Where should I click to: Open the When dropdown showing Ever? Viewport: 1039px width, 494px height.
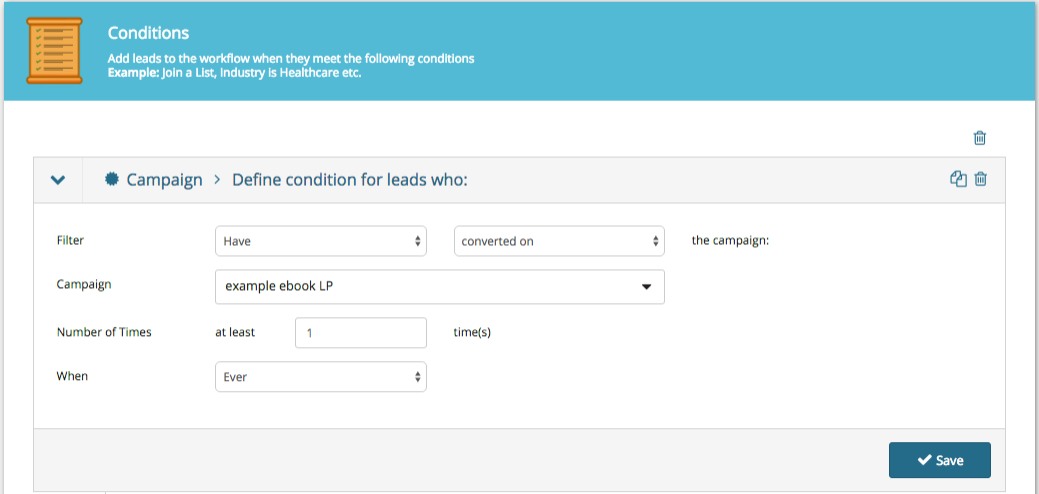tap(321, 377)
